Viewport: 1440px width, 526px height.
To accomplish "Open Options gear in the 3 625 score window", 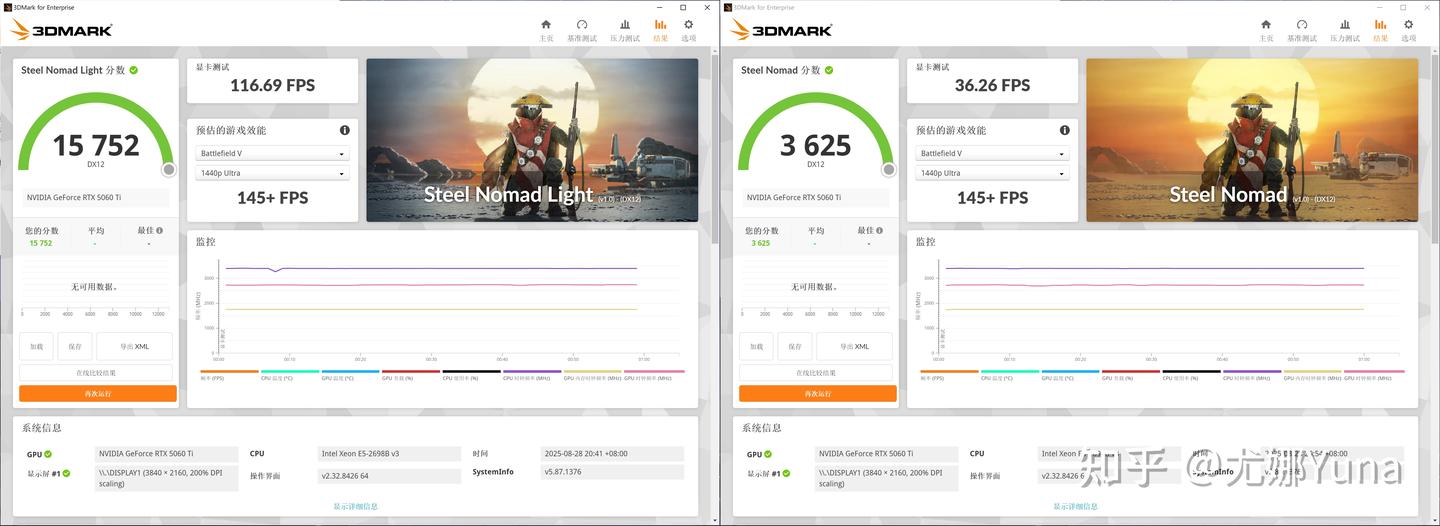I will 1408,30.
